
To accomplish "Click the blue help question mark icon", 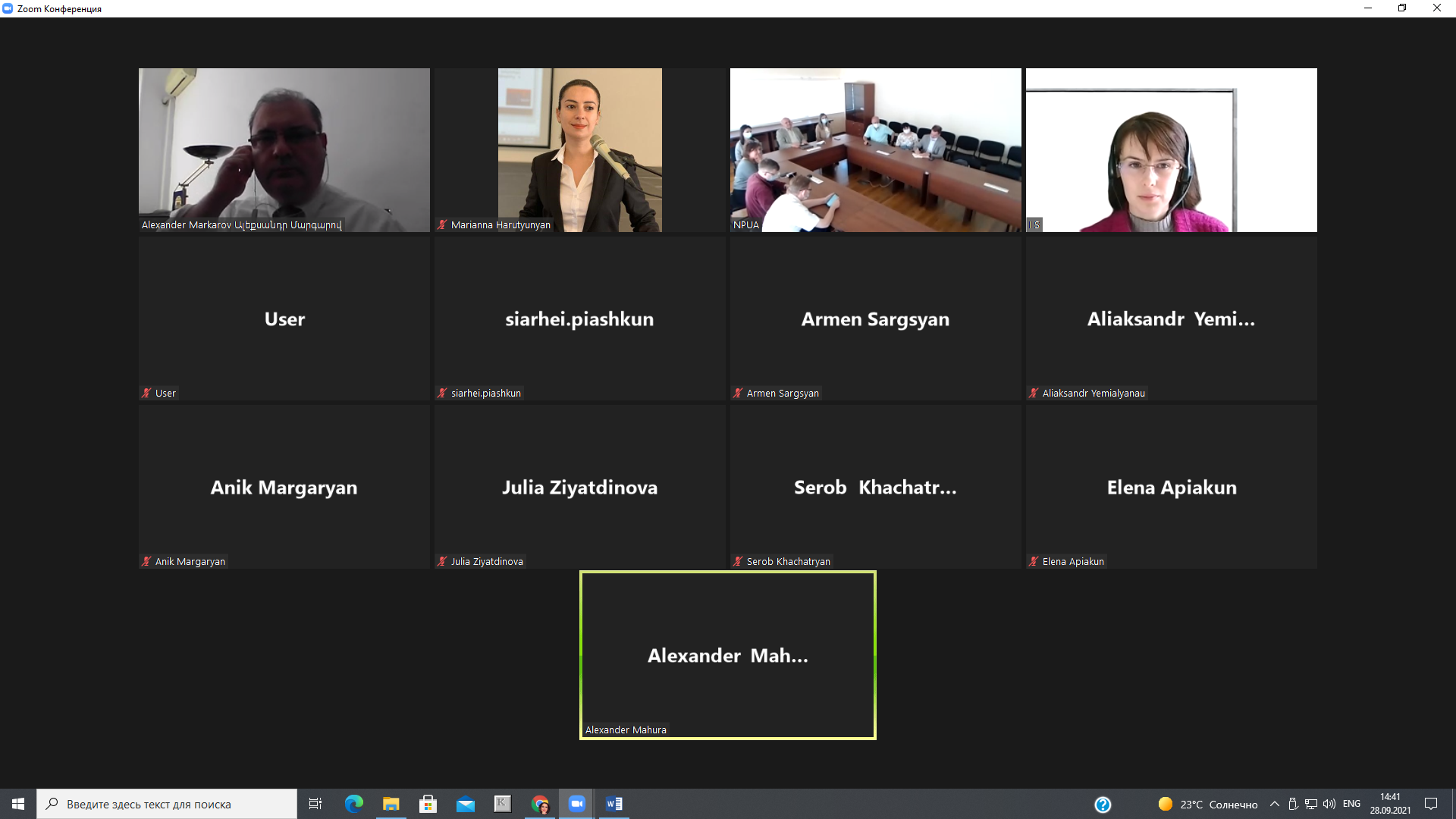I will coord(1103,804).
